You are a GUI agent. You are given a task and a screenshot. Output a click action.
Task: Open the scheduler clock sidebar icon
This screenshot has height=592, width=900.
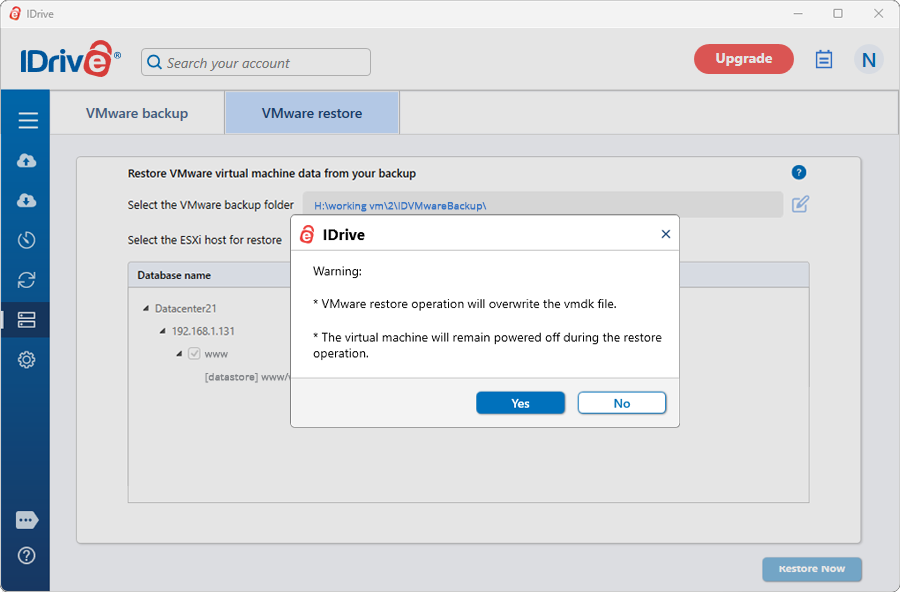(x=26, y=240)
